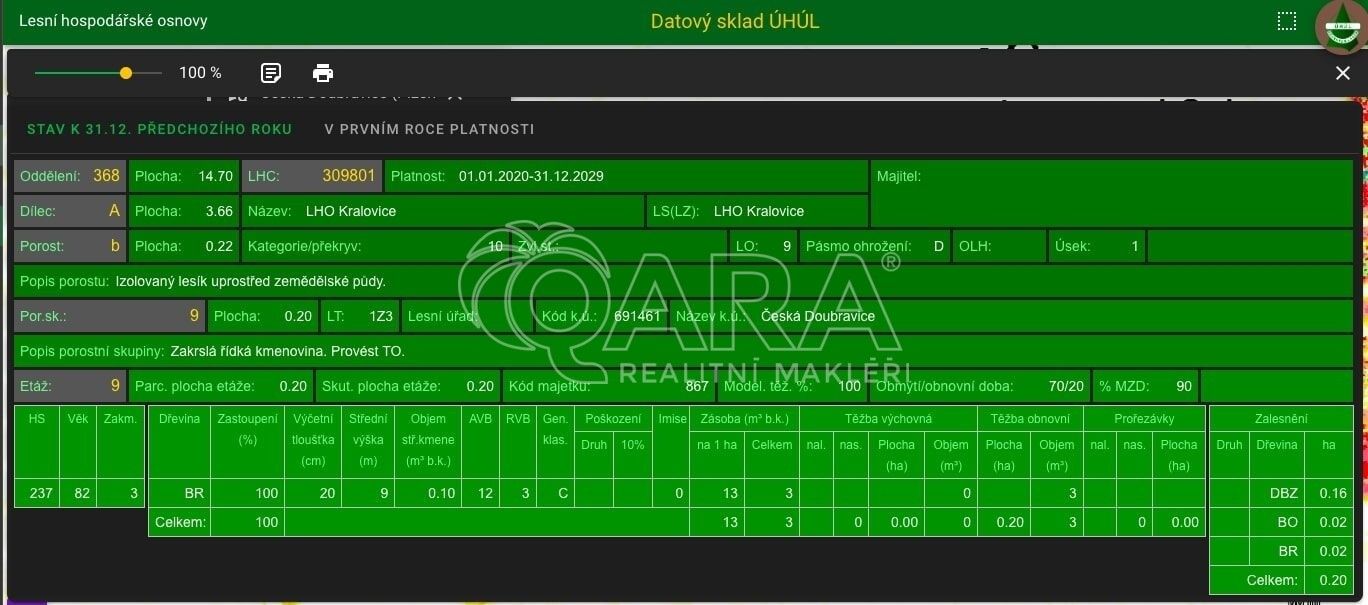Image resolution: width=1368 pixels, height=605 pixels.
Task: Click the Prořezávky column header
Action: point(1145,419)
